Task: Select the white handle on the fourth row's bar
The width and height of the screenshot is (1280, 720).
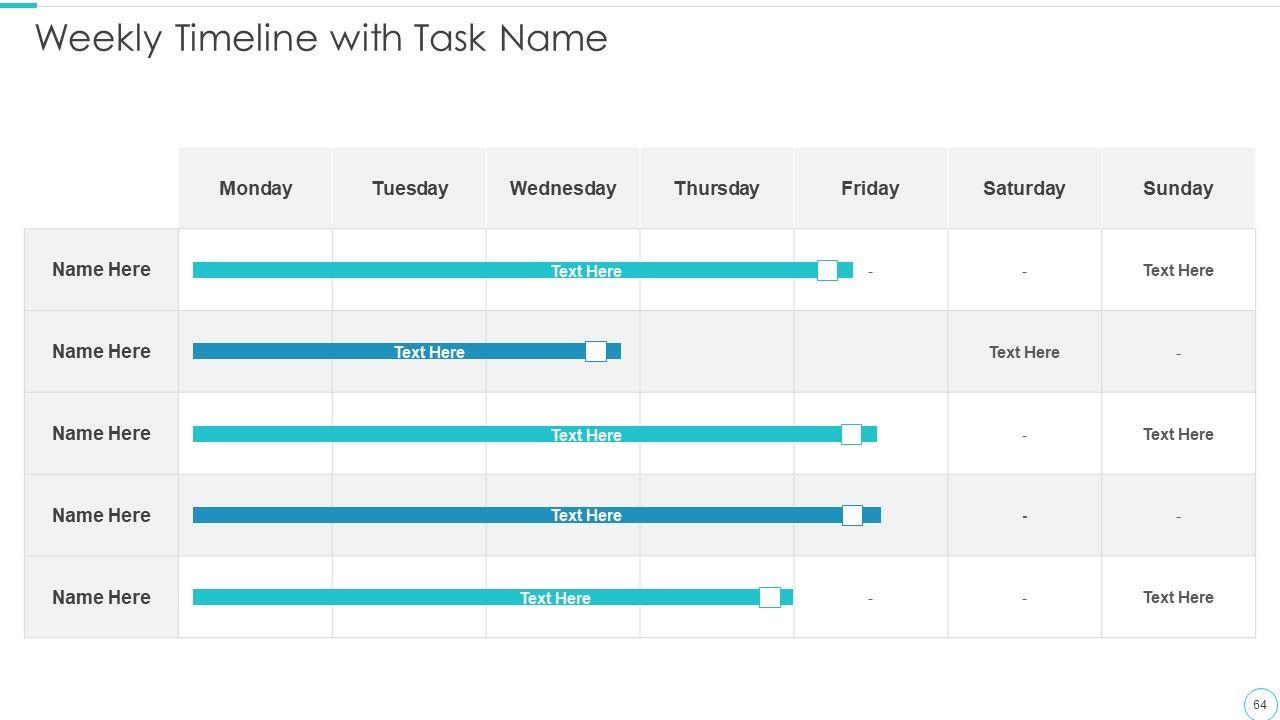Action: point(852,515)
